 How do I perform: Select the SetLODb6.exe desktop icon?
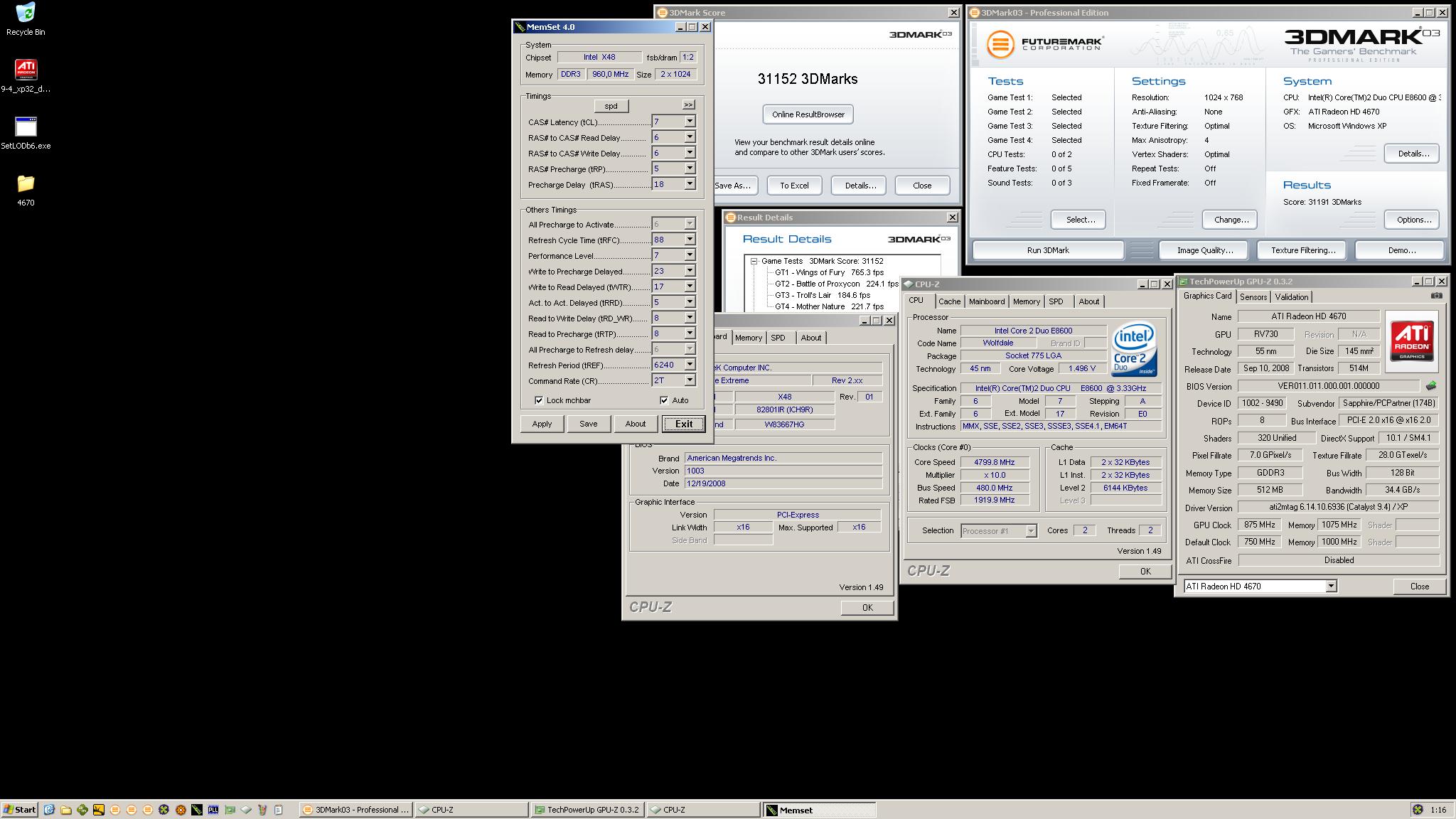coord(26,133)
